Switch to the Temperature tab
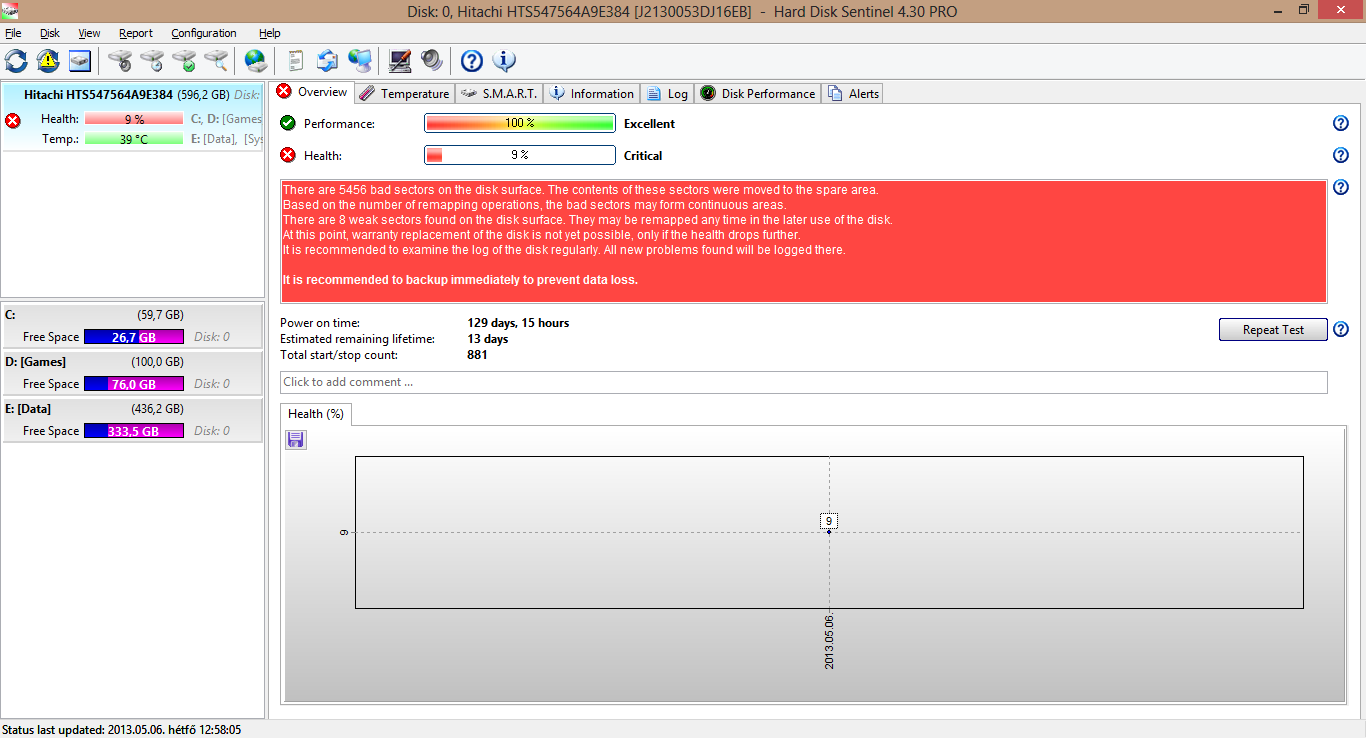Image resolution: width=1366 pixels, height=738 pixels. (x=404, y=93)
